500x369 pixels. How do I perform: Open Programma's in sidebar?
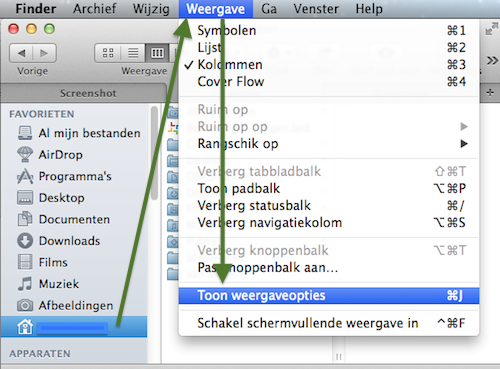coord(74,176)
